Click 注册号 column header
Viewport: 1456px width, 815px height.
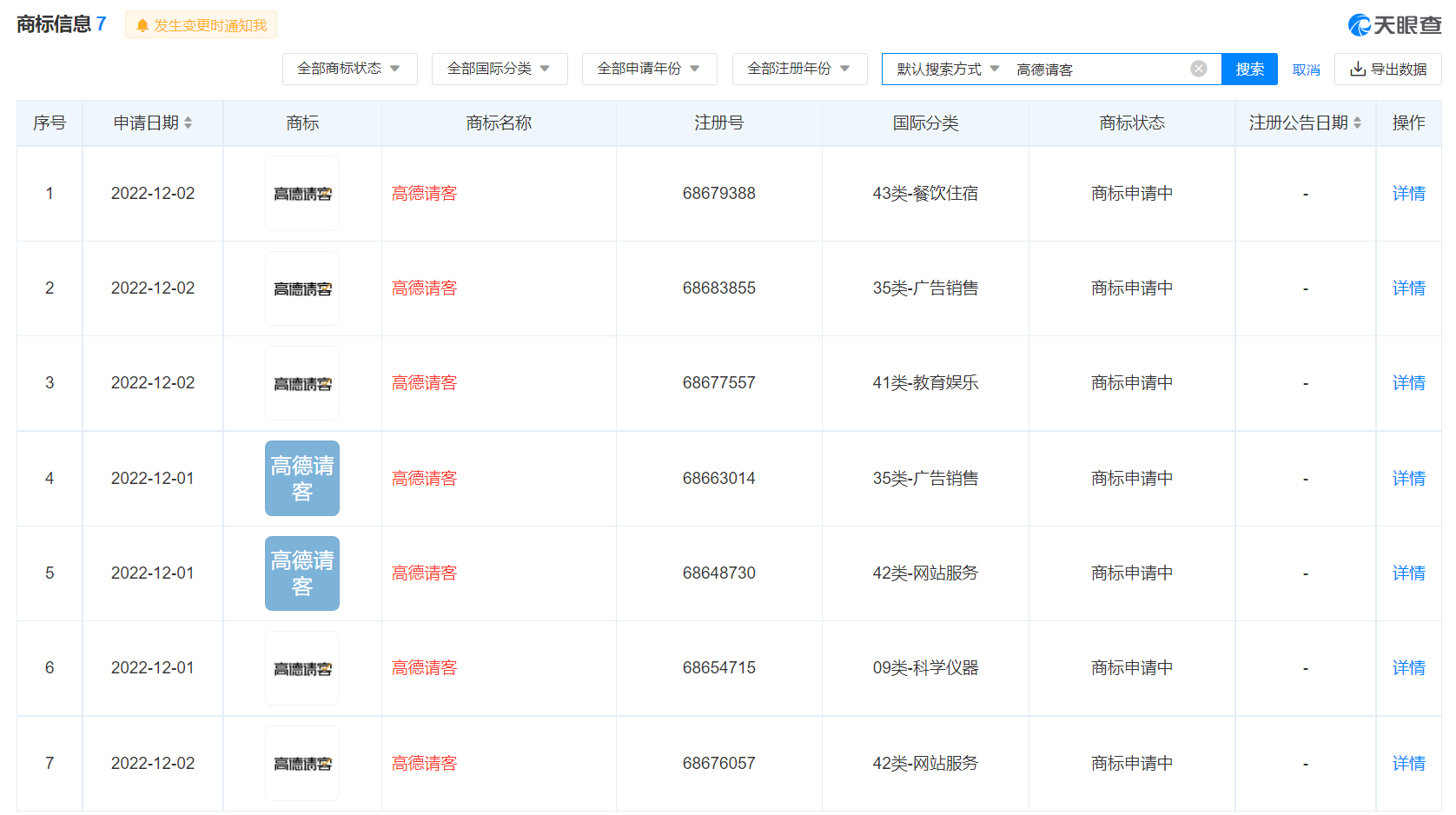(718, 123)
